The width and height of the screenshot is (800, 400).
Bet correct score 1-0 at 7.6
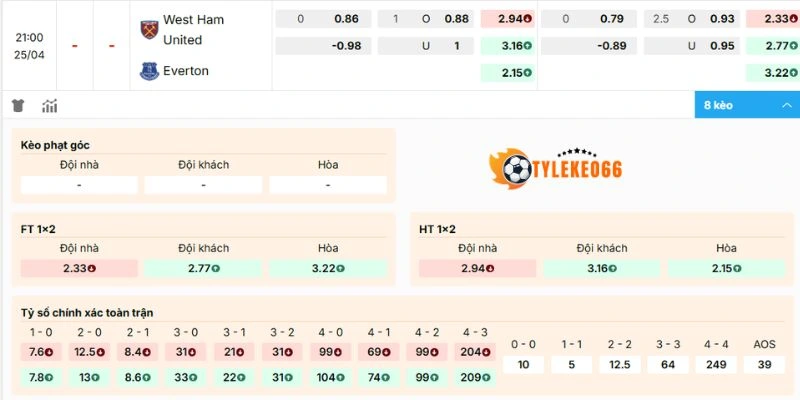pos(41,352)
